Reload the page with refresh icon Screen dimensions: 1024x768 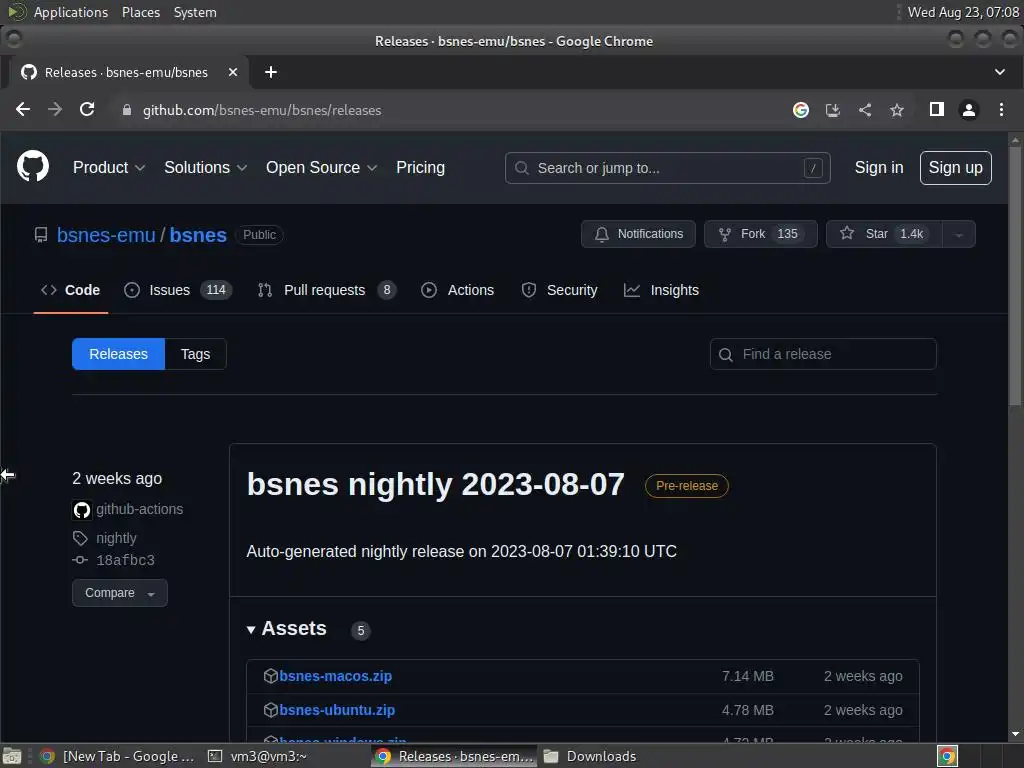pyautogui.click(x=87, y=110)
